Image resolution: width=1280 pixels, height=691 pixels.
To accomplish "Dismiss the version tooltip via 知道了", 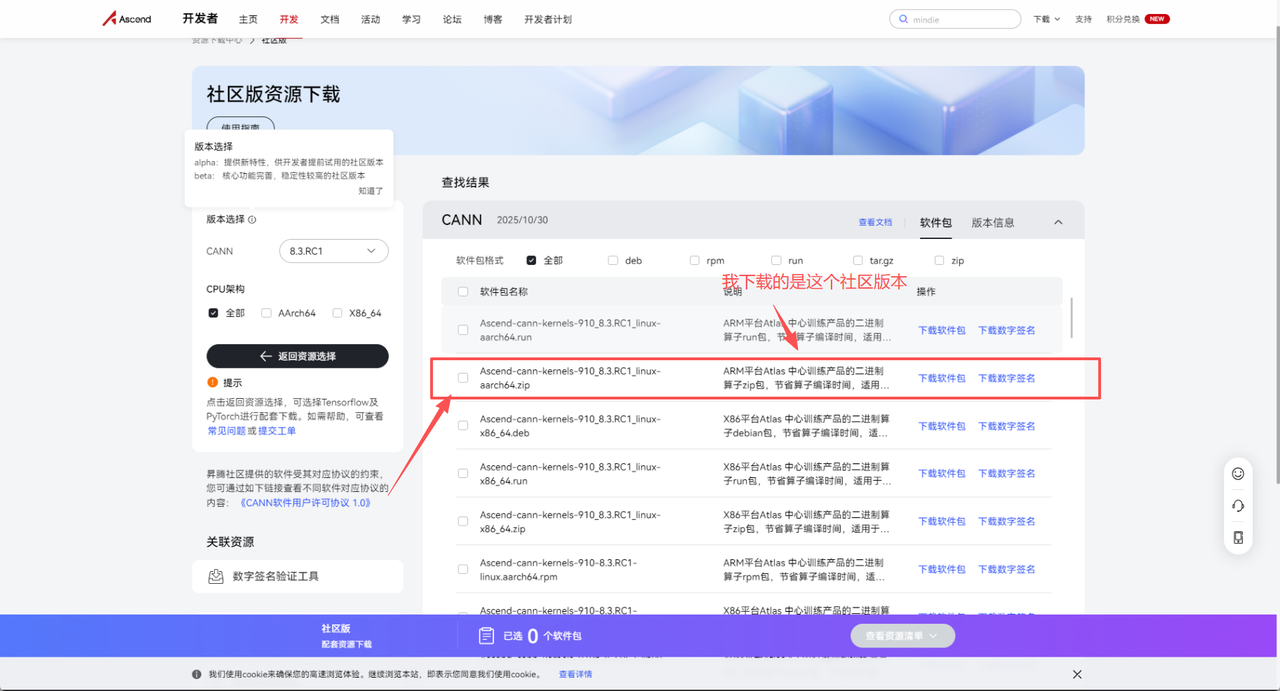I will pyautogui.click(x=370, y=190).
